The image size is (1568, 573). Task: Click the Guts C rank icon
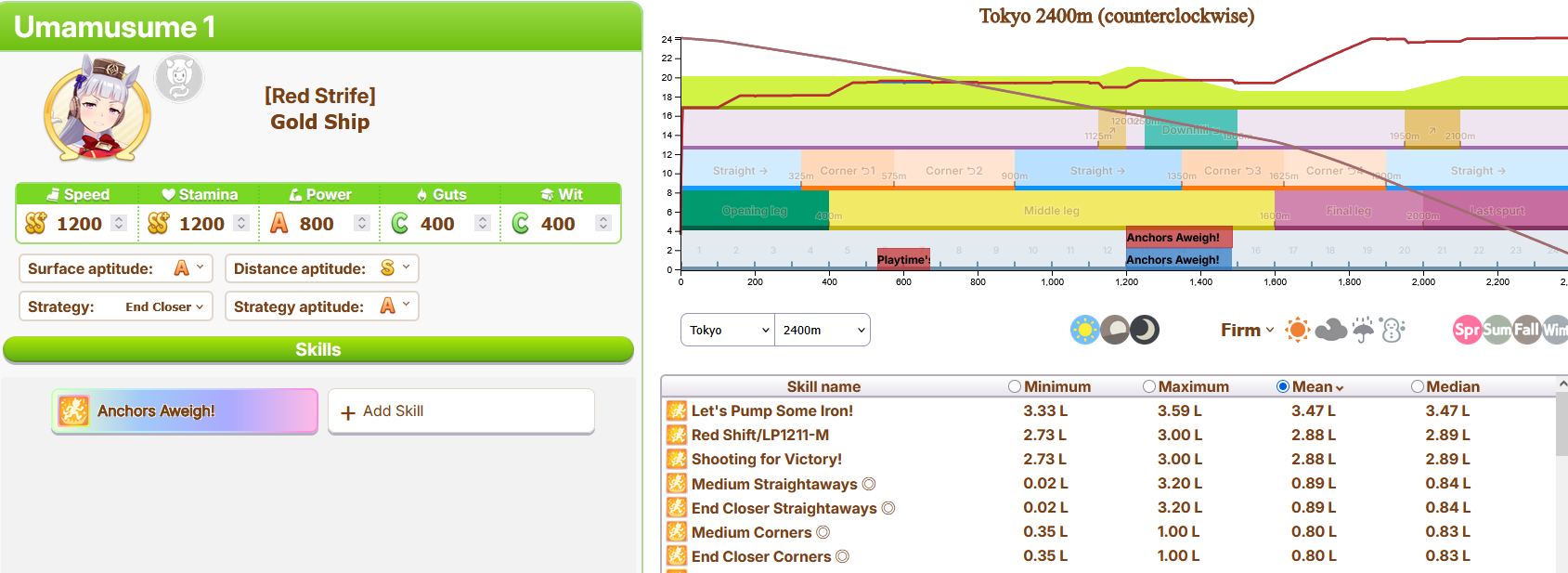pos(400,223)
